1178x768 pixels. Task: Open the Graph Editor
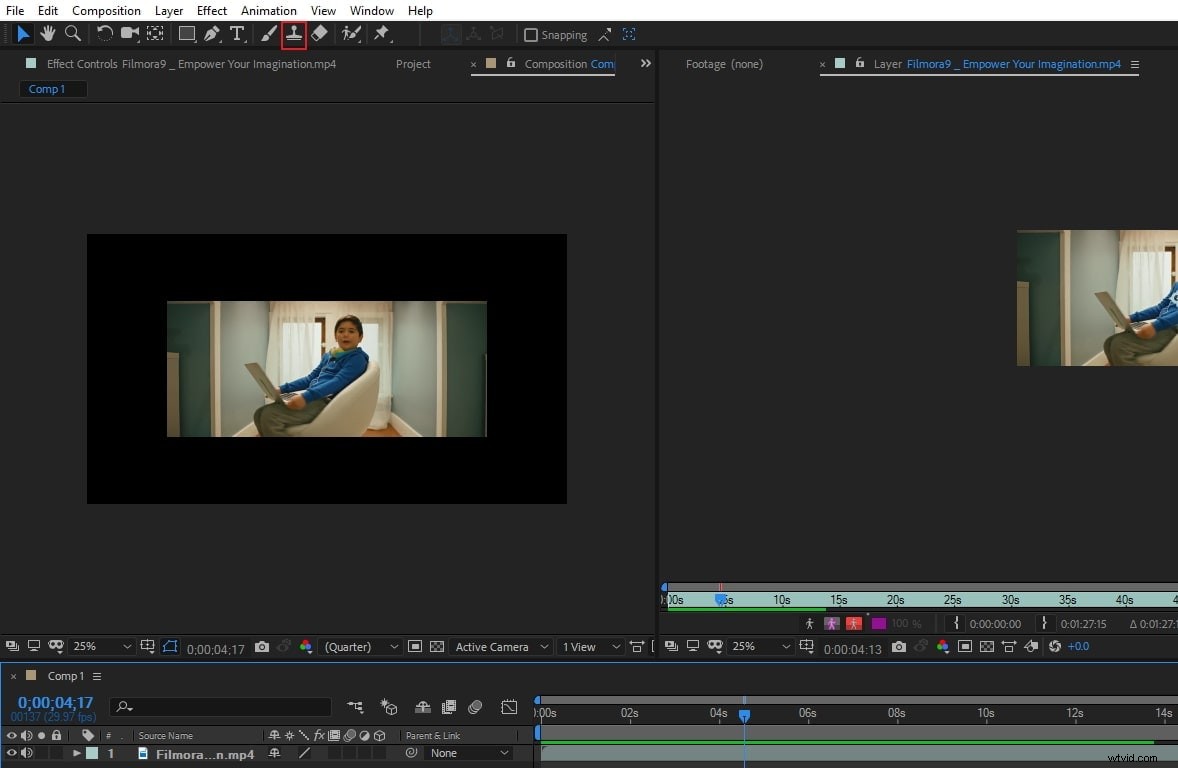point(509,707)
